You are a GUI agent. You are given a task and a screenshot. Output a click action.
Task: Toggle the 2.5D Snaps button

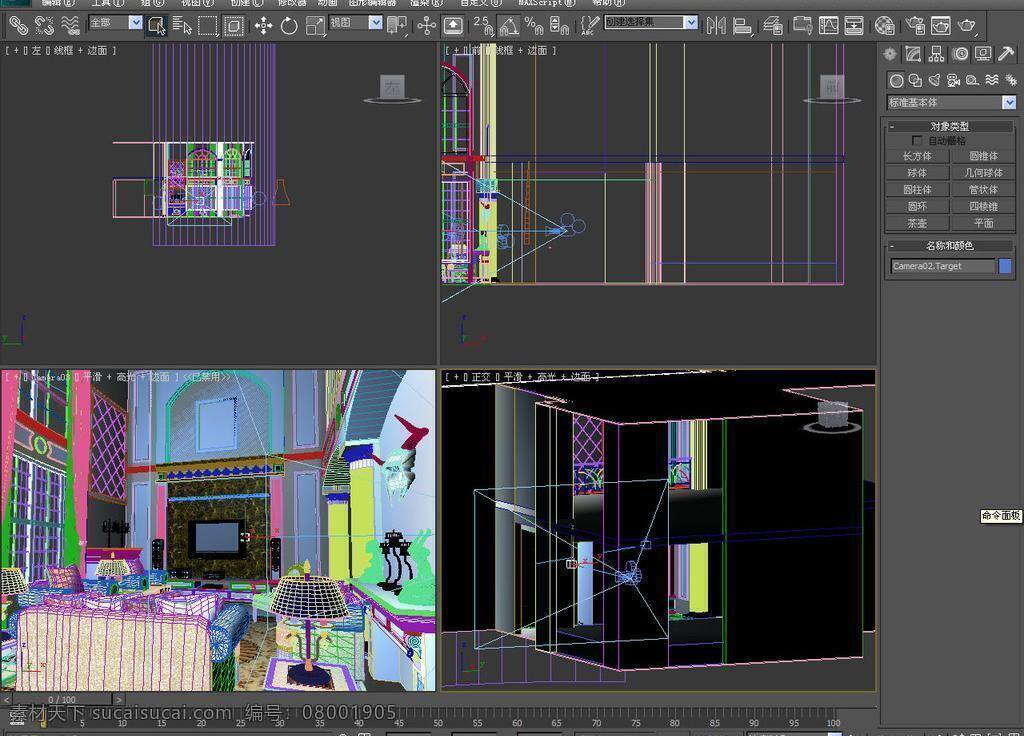(483, 25)
